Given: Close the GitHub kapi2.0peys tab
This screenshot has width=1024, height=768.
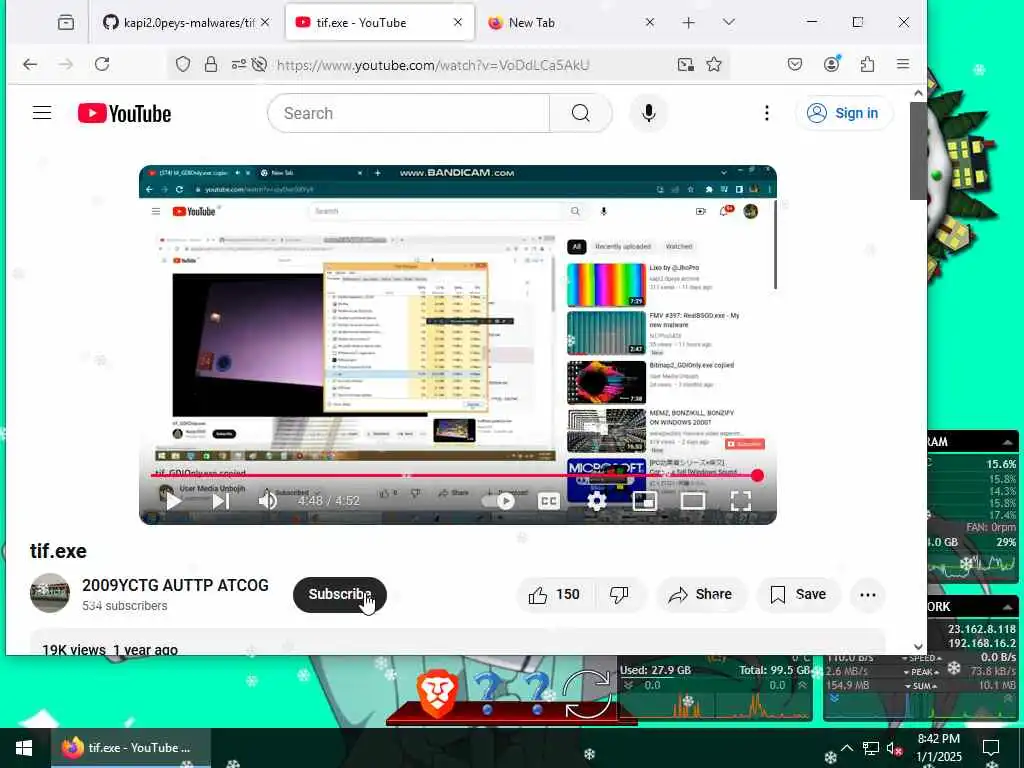Looking at the screenshot, I should (264, 23).
